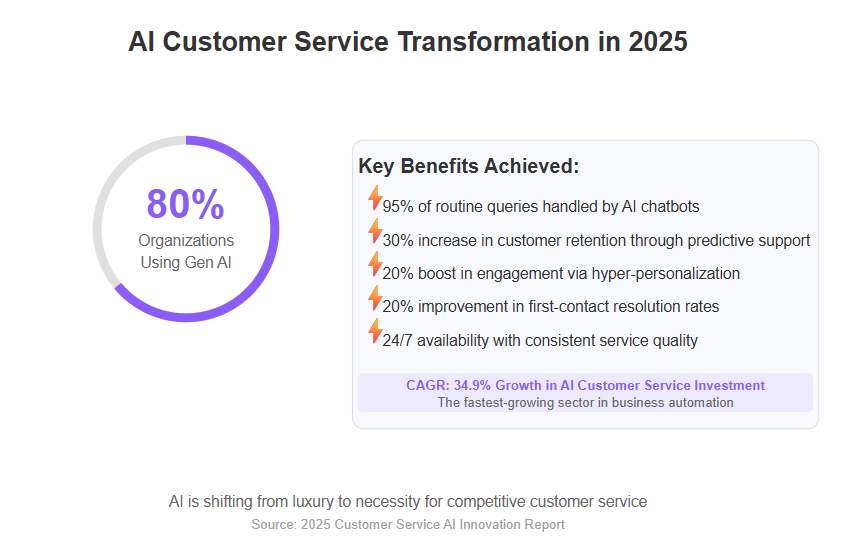The height and width of the screenshot is (548, 852).
Task: Select the 24/7 availability benefit text
Action: click(x=540, y=340)
